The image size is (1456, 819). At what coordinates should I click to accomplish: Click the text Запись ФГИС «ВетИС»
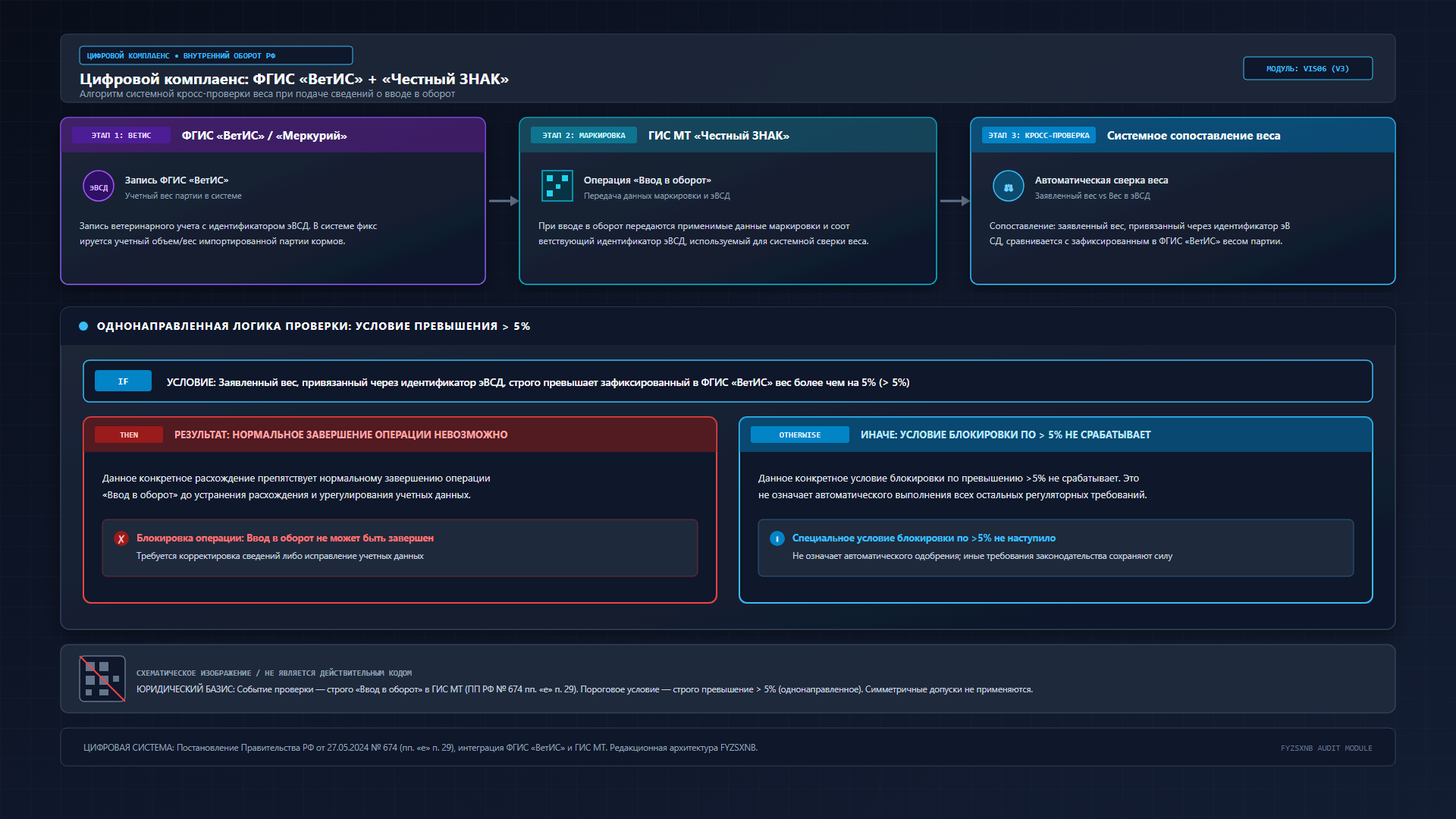coord(177,180)
